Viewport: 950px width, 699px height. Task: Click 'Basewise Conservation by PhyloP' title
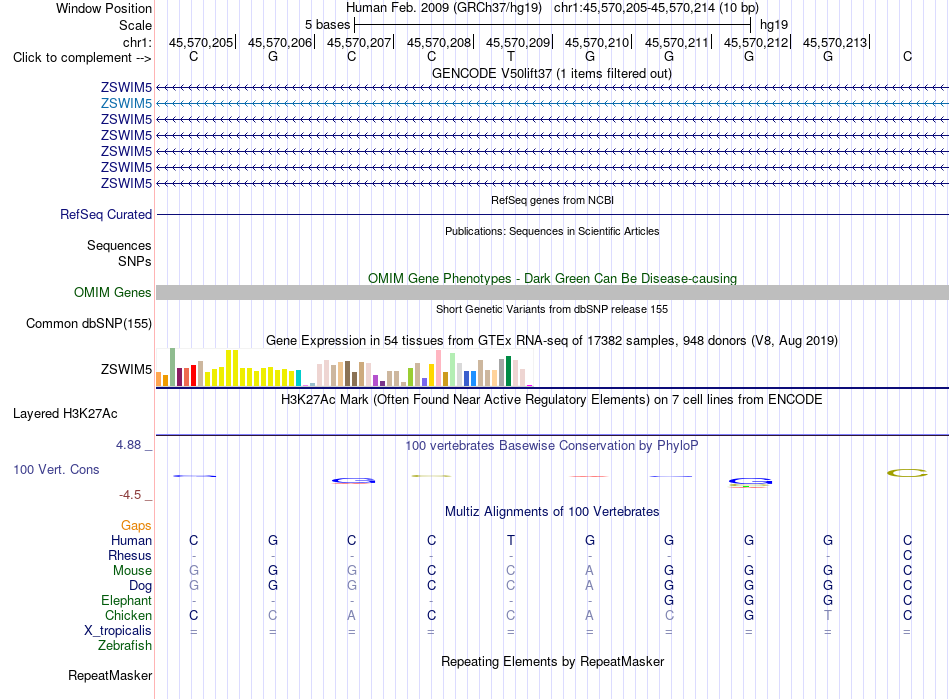551,446
